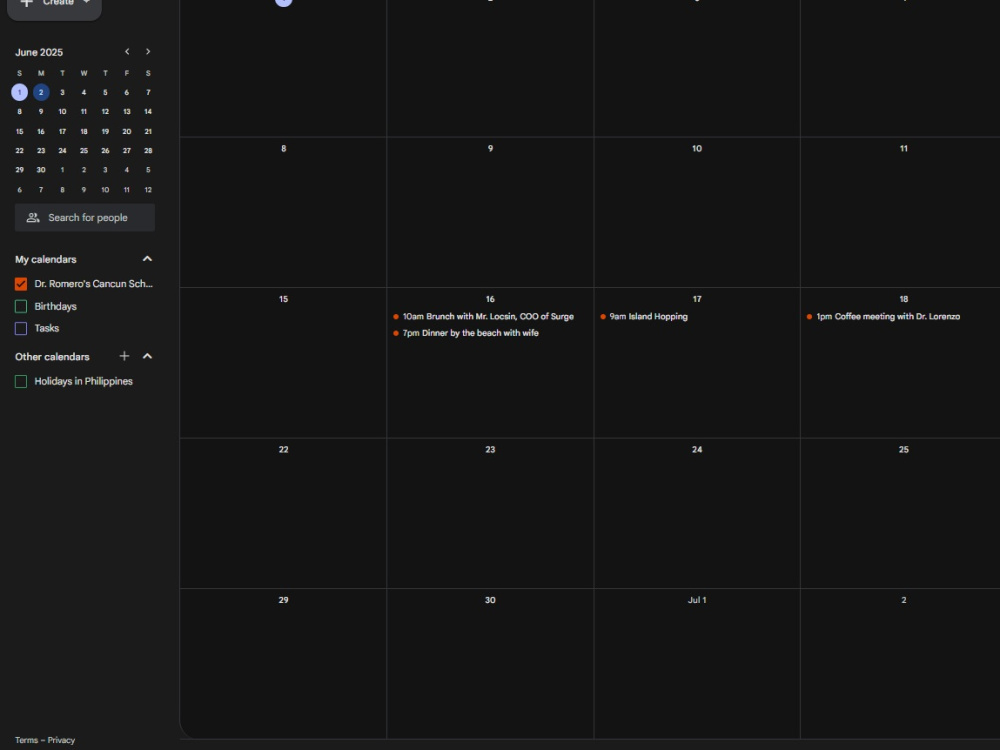
Task: Open the Terms link
Action: pyautogui.click(x=26, y=740)
